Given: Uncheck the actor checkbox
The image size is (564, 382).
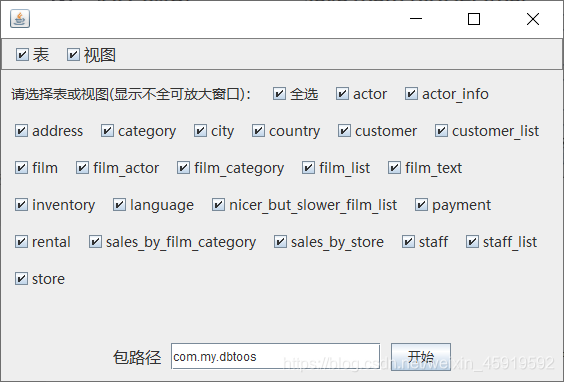Looking at the screenshot, I should tap(342, 94).
